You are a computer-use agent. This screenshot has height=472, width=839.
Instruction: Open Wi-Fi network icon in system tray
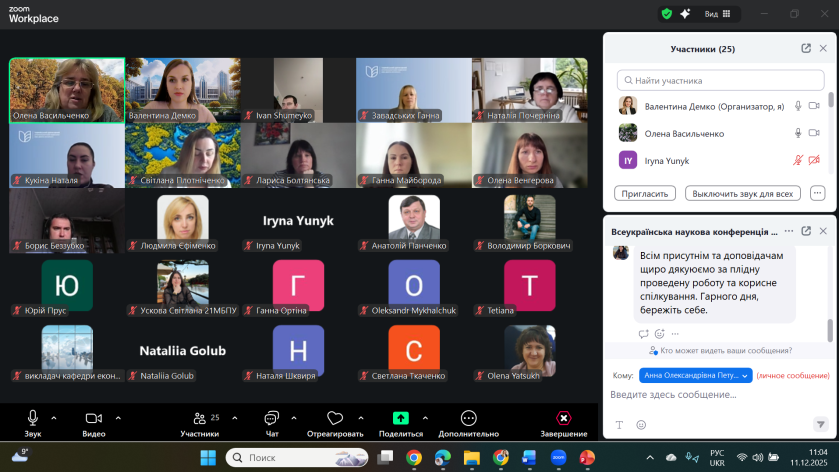coord(742,458)
